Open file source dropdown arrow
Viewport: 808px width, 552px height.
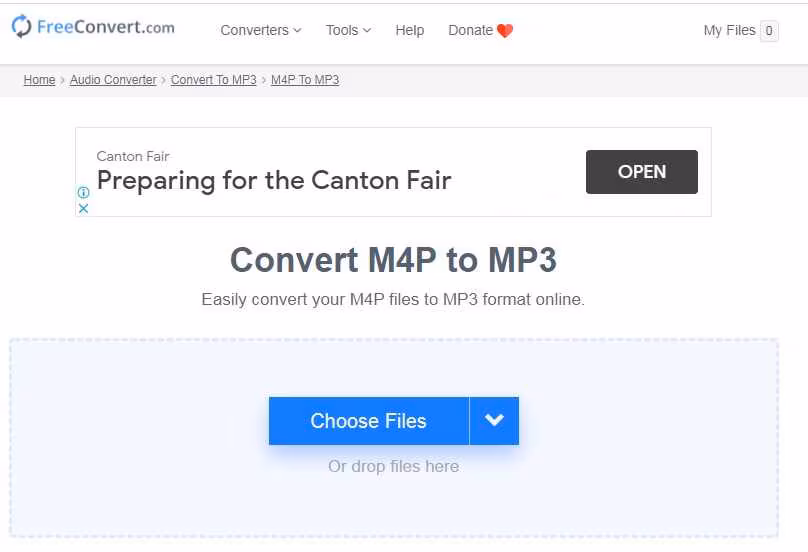494,421
